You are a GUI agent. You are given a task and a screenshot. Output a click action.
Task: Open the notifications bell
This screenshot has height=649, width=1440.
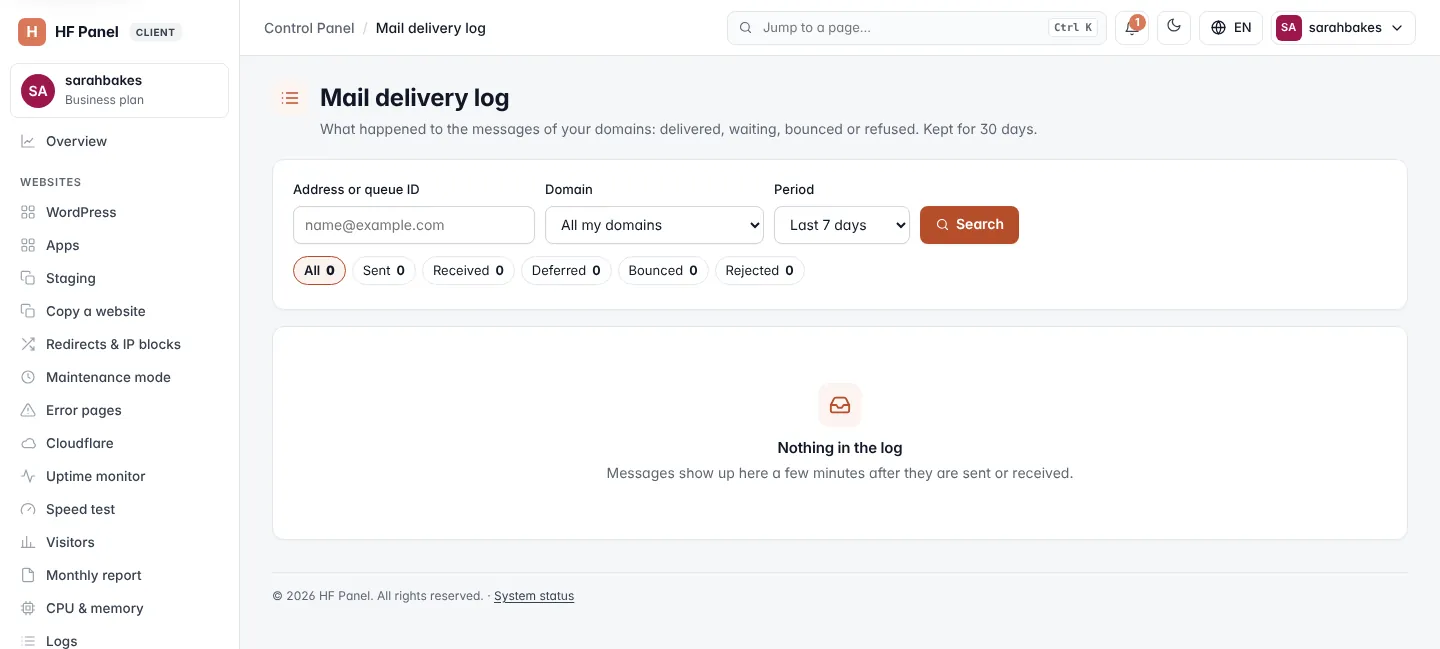1132,28
